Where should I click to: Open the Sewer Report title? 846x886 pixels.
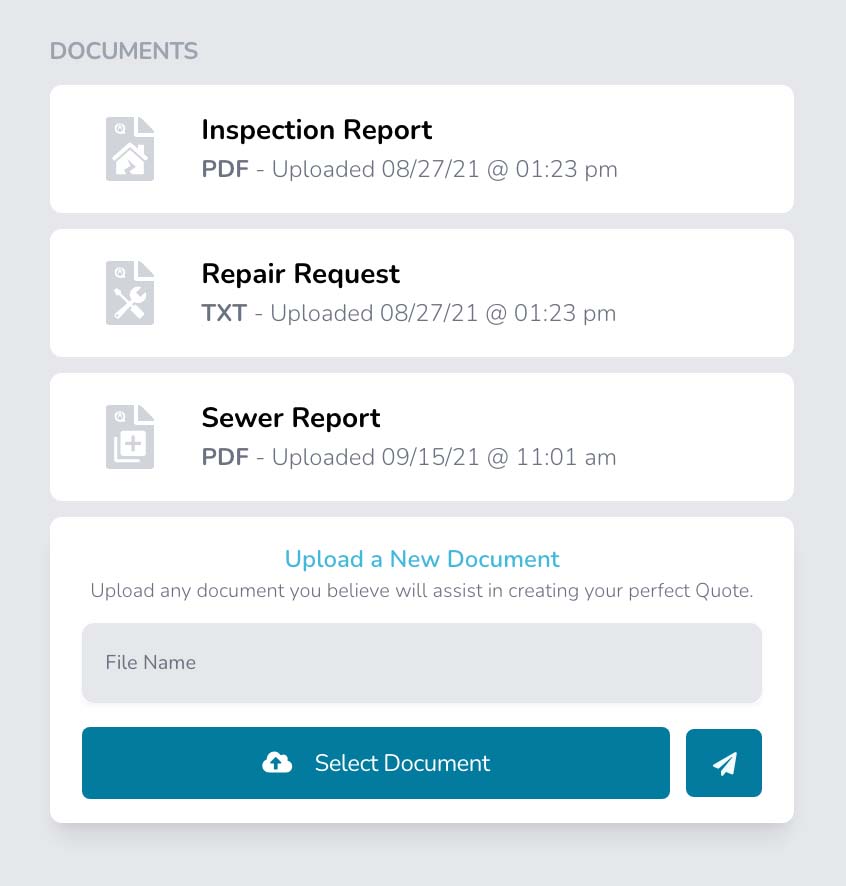291,418
